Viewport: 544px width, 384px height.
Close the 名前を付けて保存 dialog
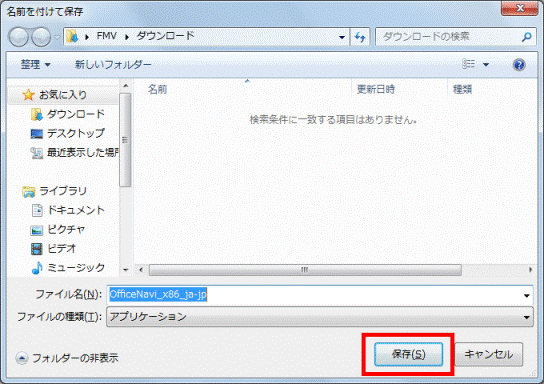519,8
